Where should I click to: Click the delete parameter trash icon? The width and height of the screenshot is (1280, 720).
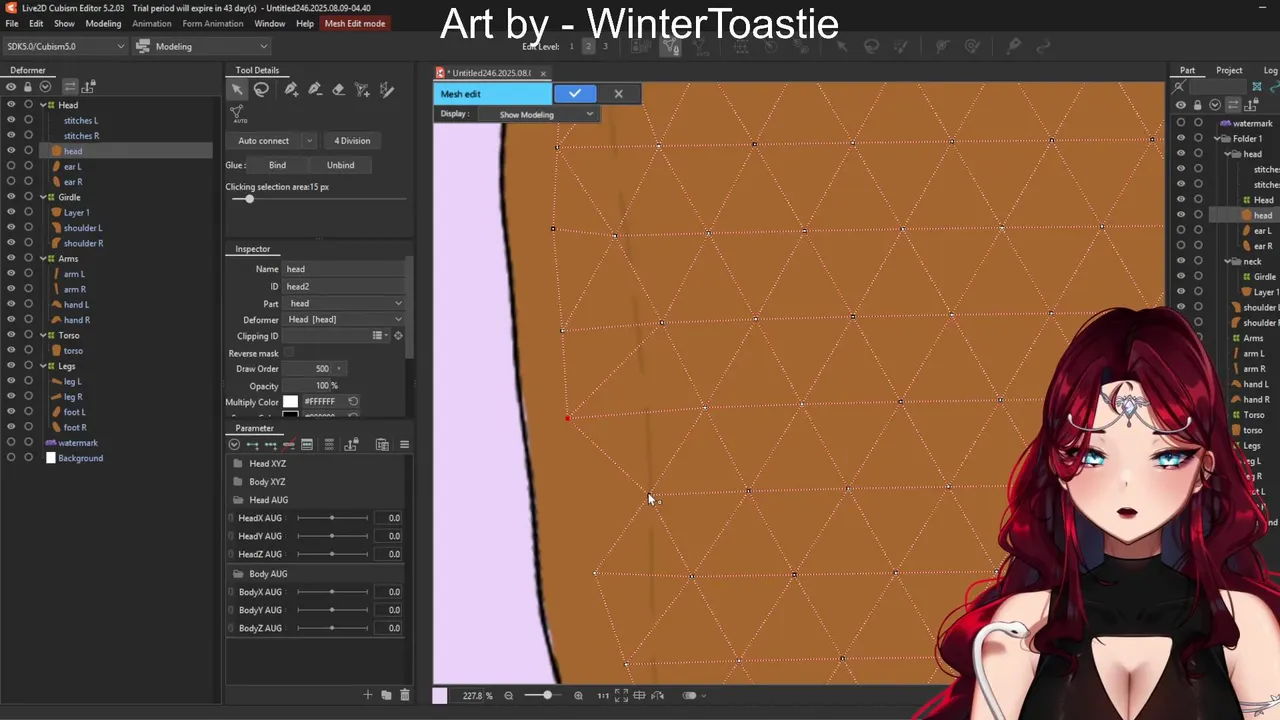[x=404, y=695]
